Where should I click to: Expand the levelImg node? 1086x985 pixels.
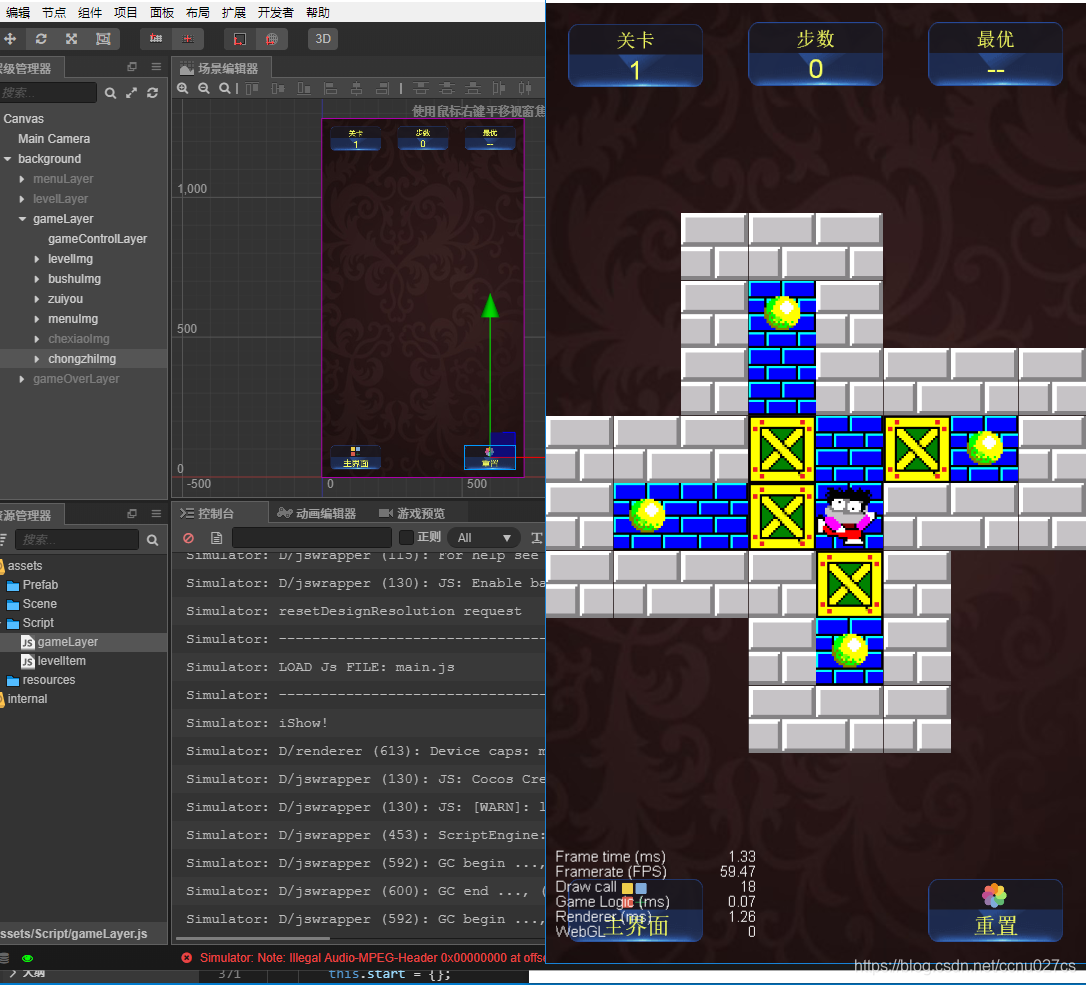click(37, 259)
